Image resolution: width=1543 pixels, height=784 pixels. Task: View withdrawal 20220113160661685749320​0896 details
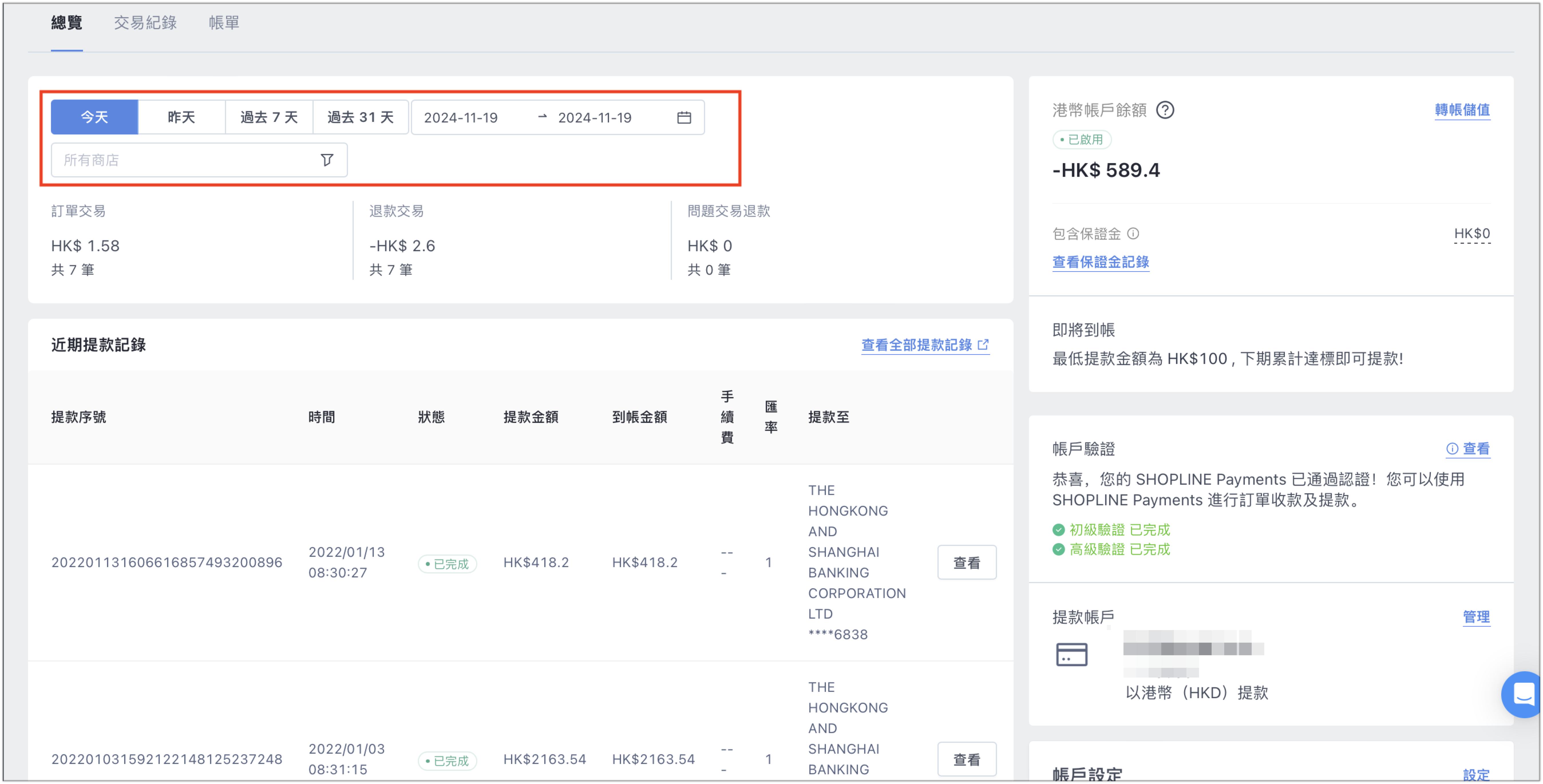[x=966, y=563]
